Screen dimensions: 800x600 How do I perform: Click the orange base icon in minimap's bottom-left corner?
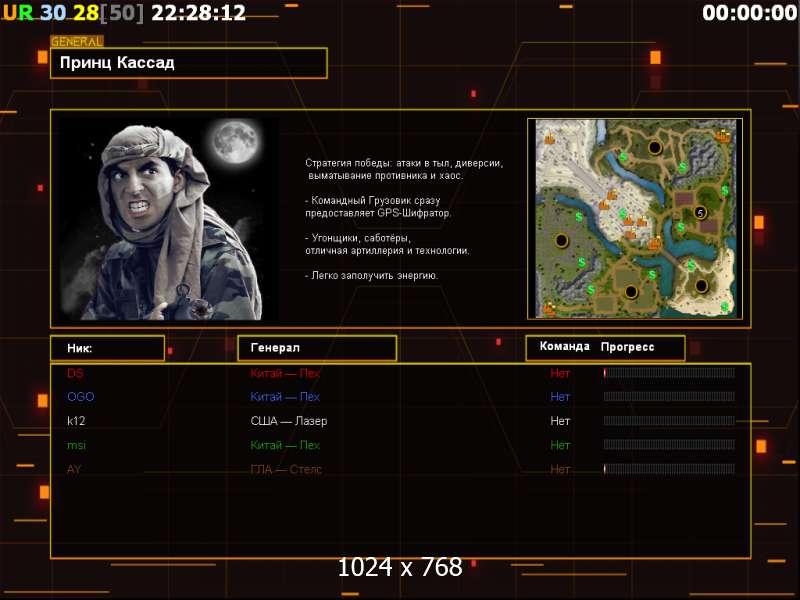tap(549, 309)
